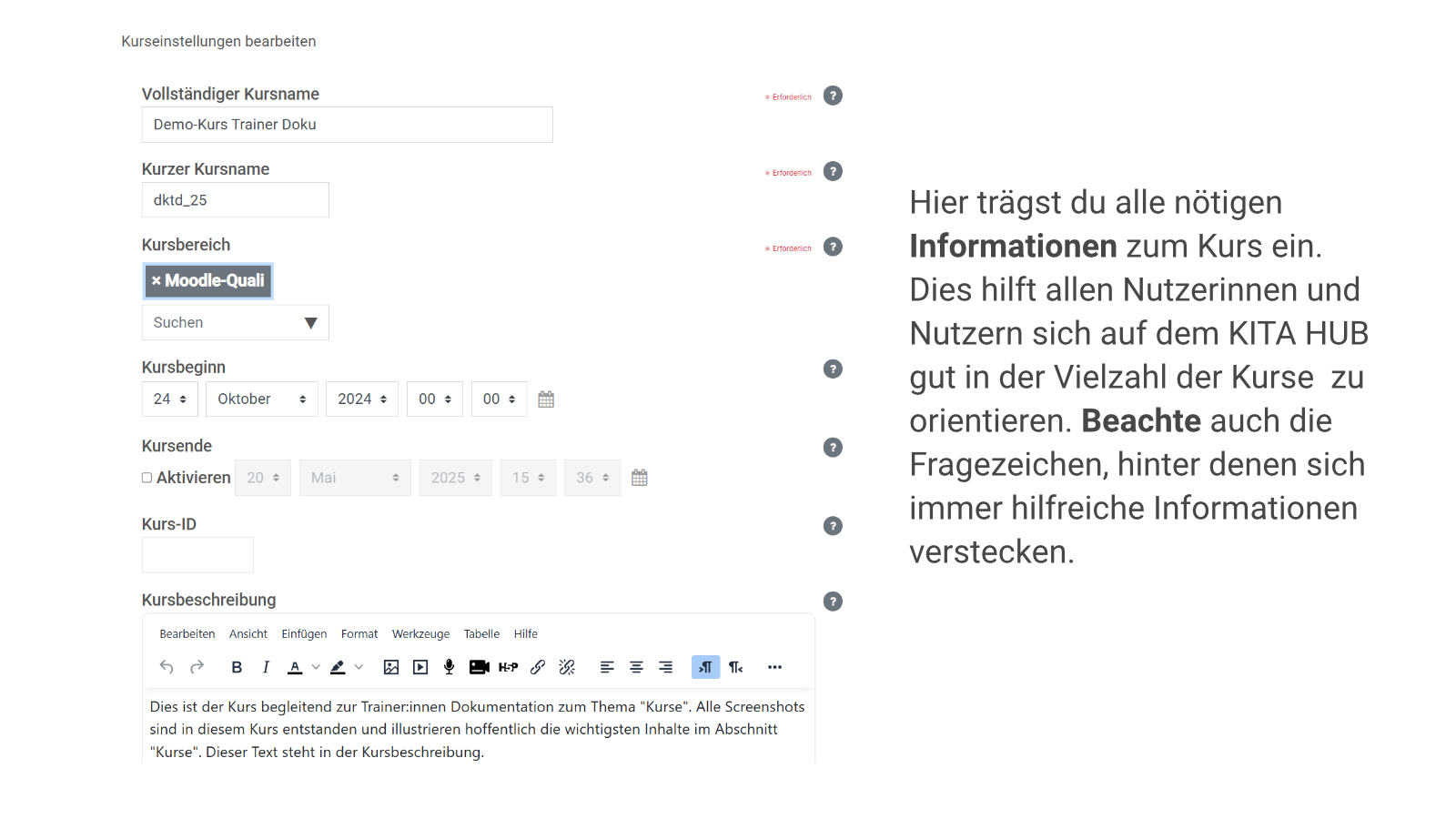Insert multimedia file in editor
This screenshot has height=819, width=1456.
(420, 667)
